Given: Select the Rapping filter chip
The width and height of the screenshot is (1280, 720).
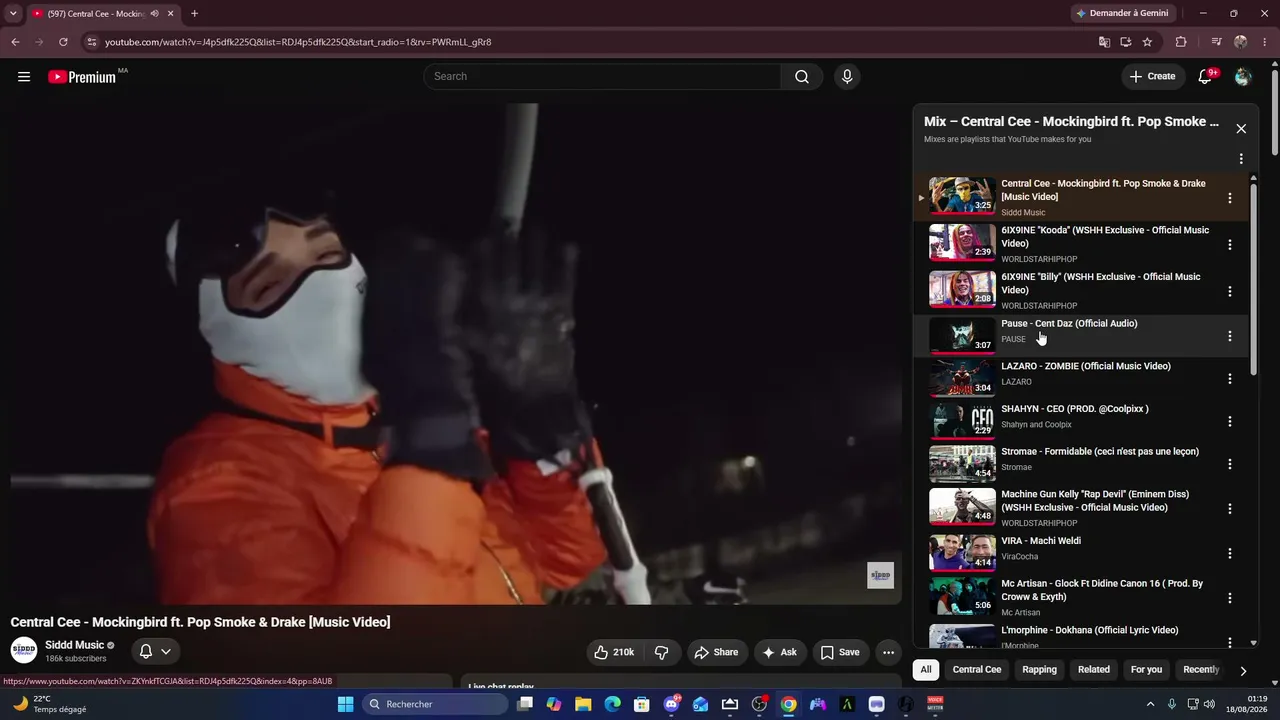Looking at the screenshot, I should point(1039,670).
